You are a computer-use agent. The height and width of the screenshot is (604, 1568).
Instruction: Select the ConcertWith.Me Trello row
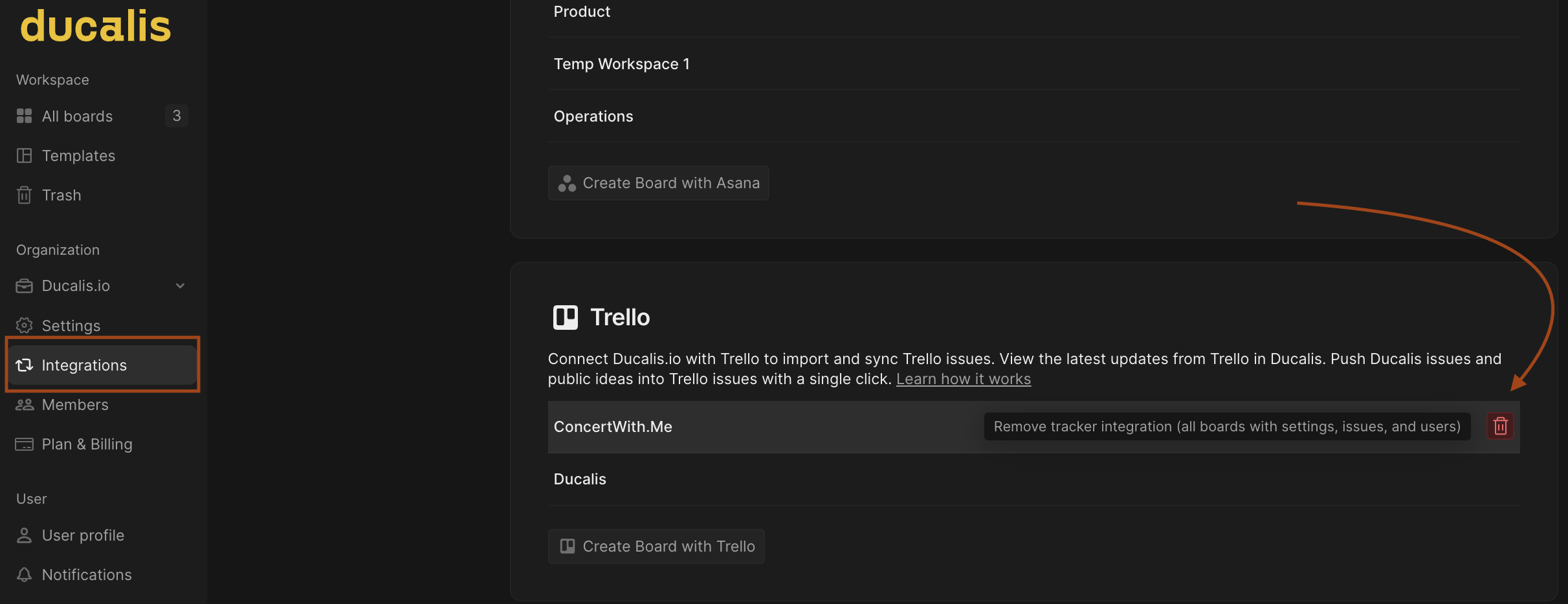[x=1033, y=427]
